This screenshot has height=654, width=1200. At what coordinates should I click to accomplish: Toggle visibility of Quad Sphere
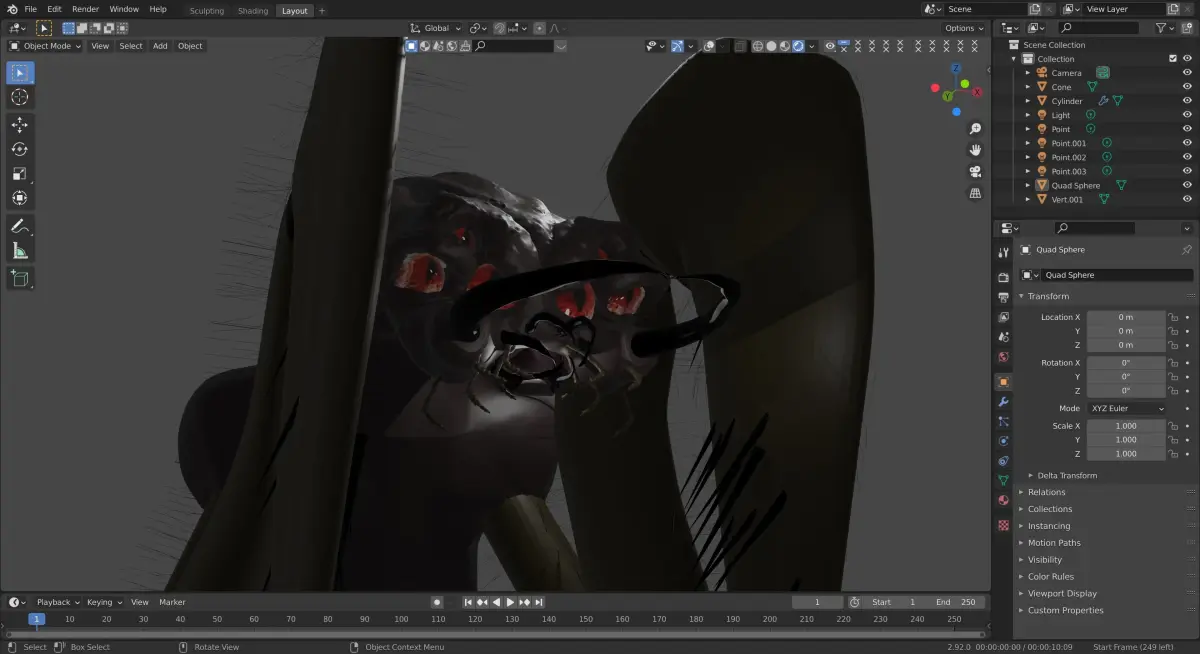[1187, 185]
